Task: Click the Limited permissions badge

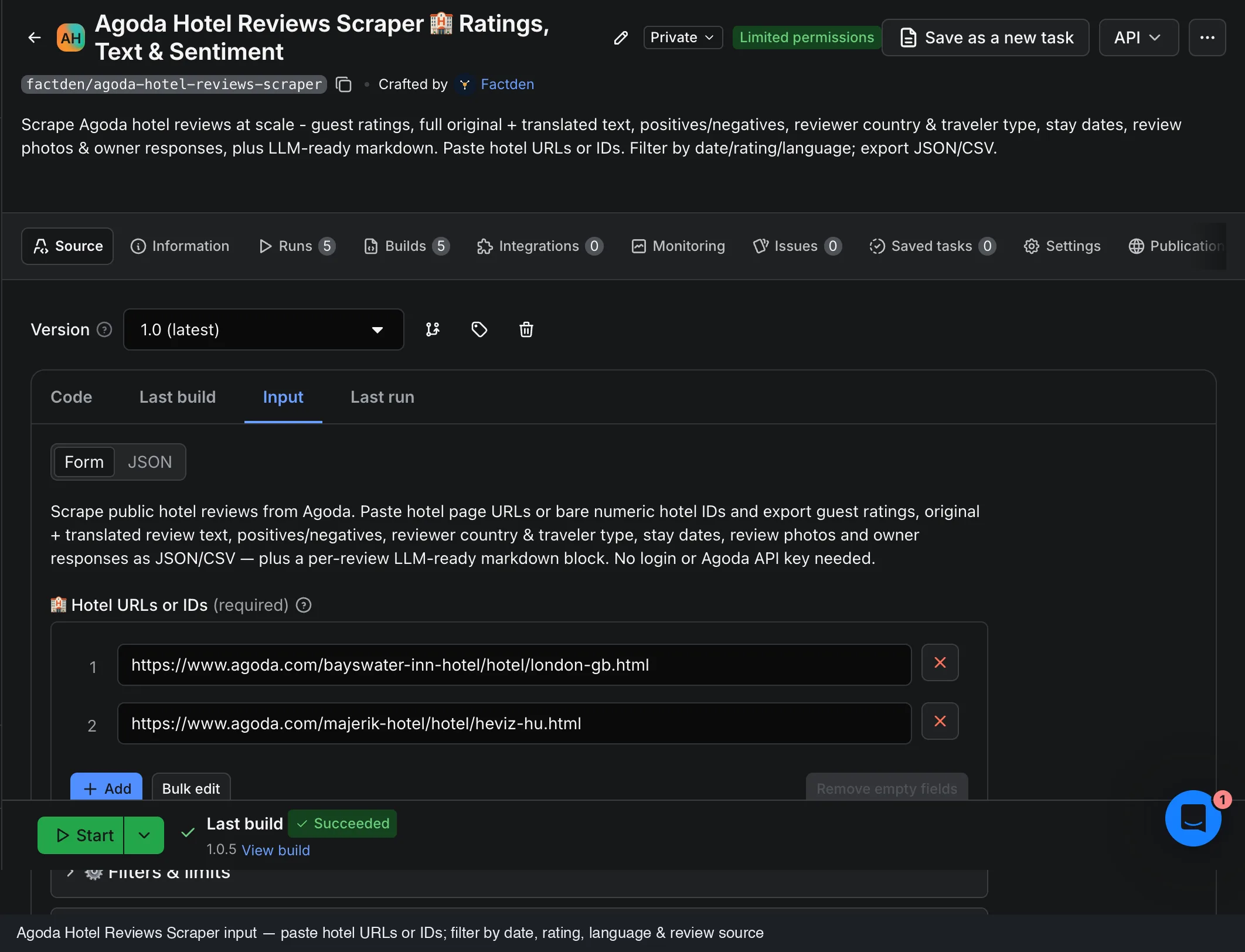Action: pos(807,38)
